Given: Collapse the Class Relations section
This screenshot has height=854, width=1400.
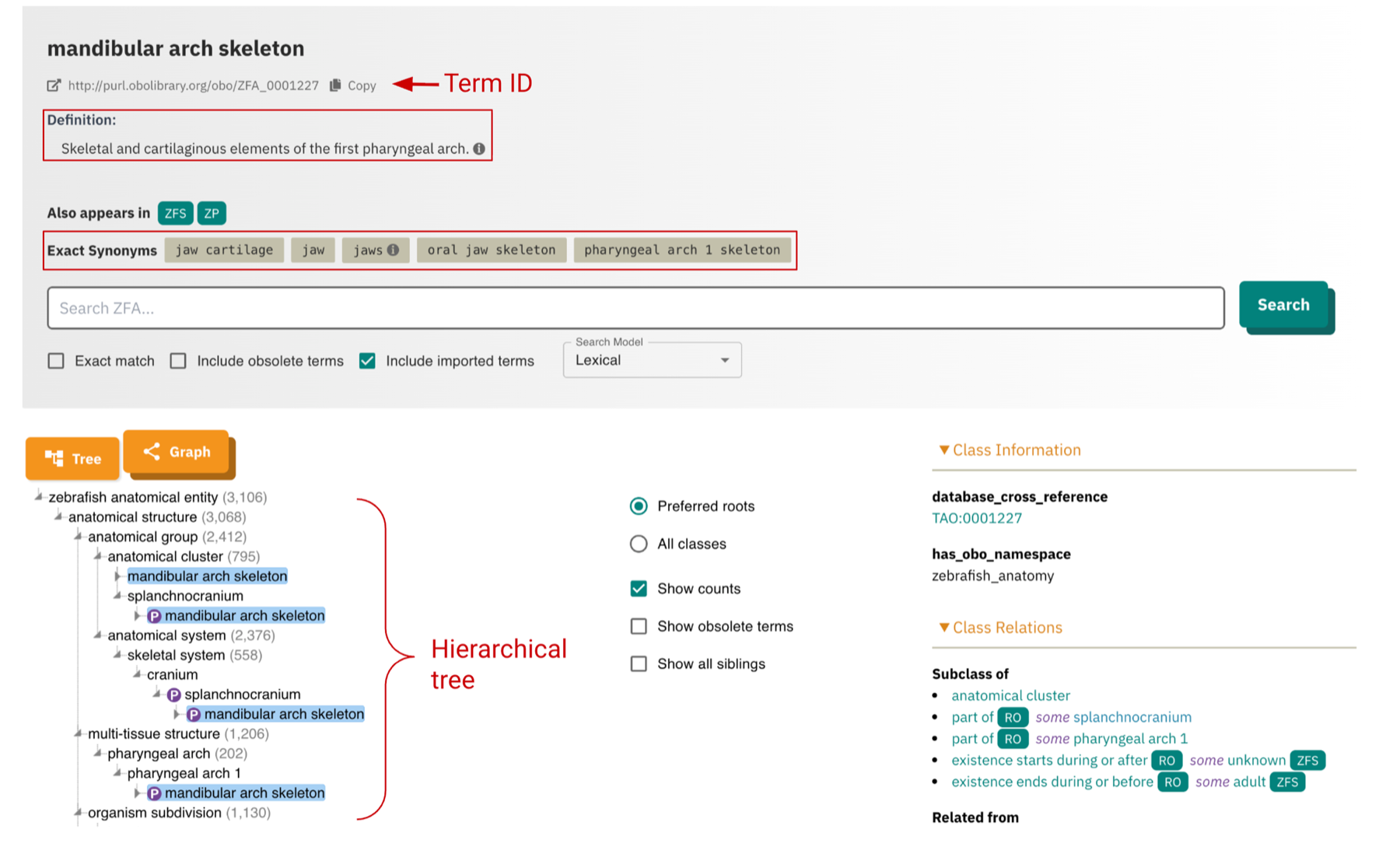Looking at the screenshot, I should 1000,627.
